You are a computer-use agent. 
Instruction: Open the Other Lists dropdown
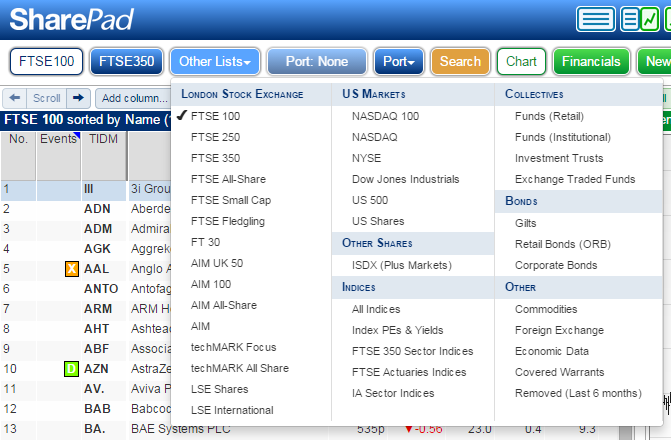tap(215, 62)
